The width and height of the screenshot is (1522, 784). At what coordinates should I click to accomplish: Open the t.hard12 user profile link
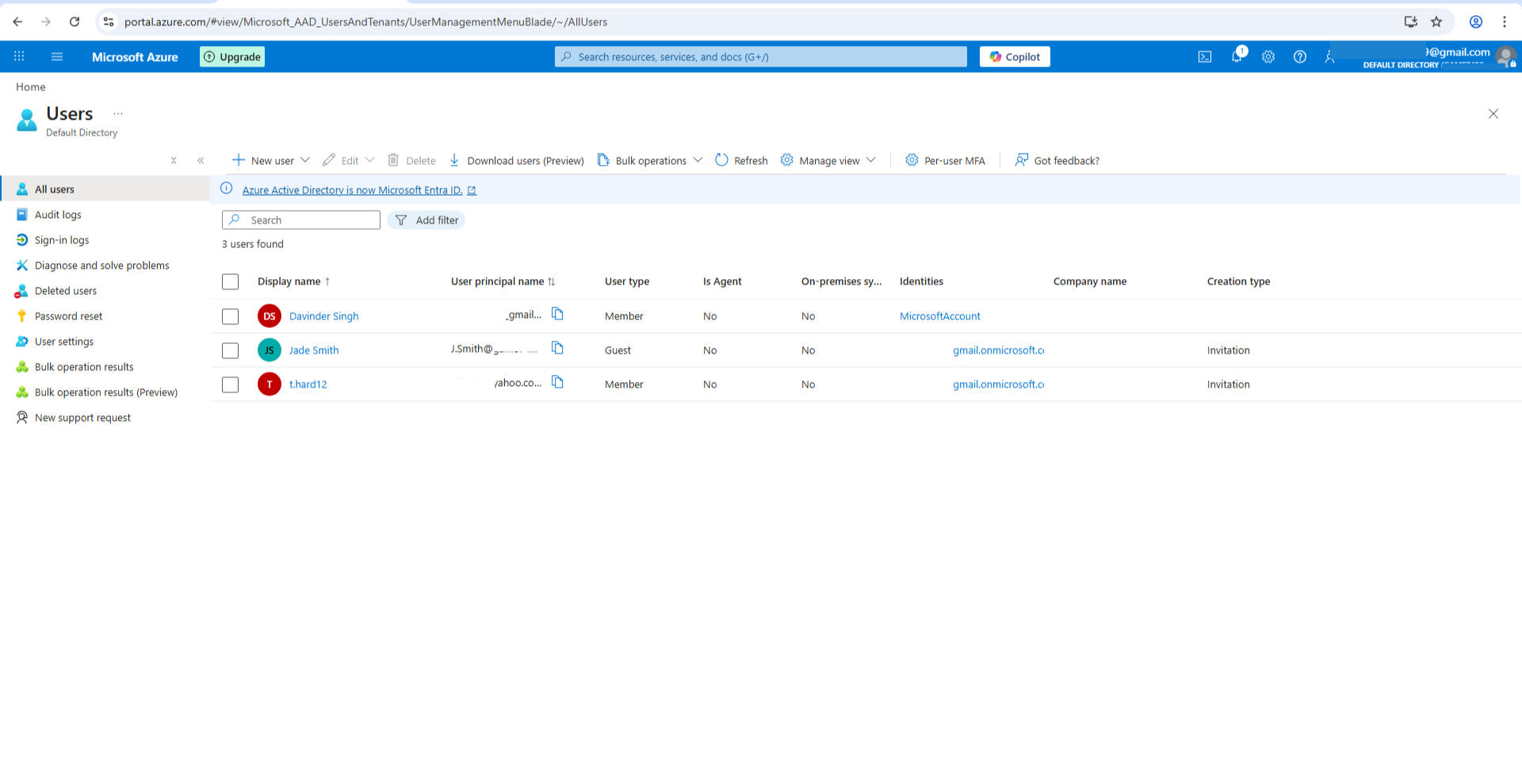click(308, 384)
